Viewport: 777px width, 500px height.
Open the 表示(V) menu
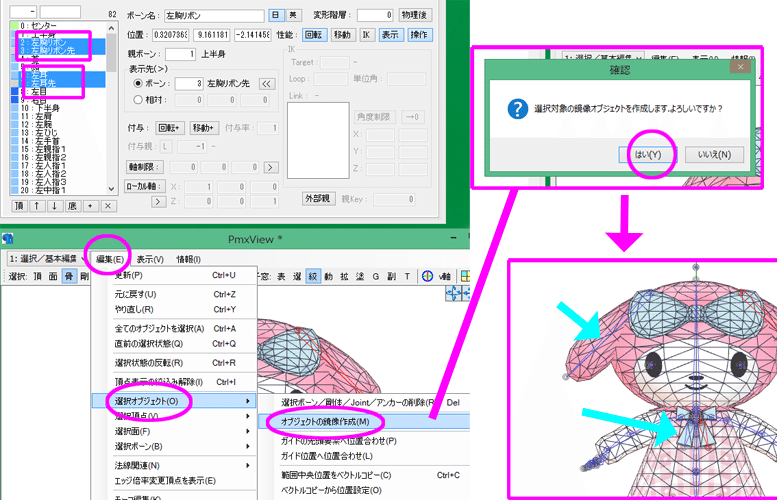point(150,259)
